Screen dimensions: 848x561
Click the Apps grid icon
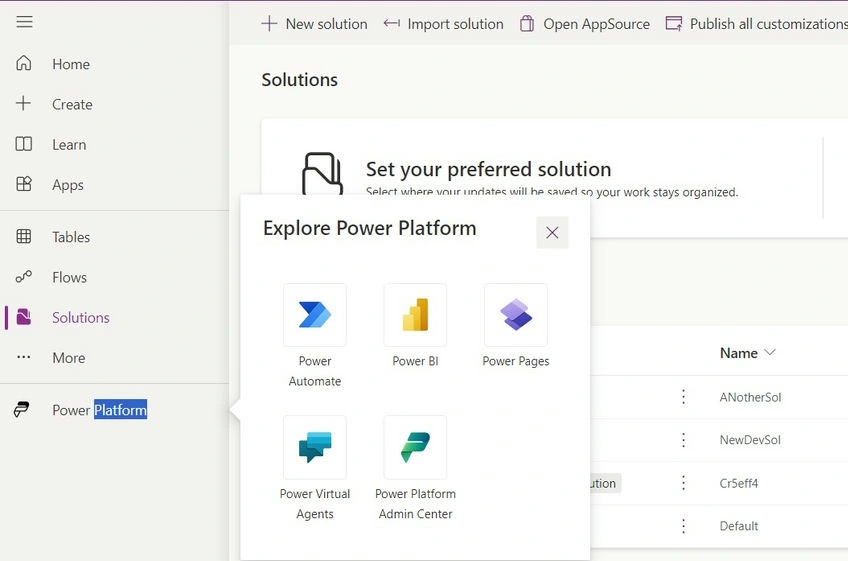coord(24,184)
